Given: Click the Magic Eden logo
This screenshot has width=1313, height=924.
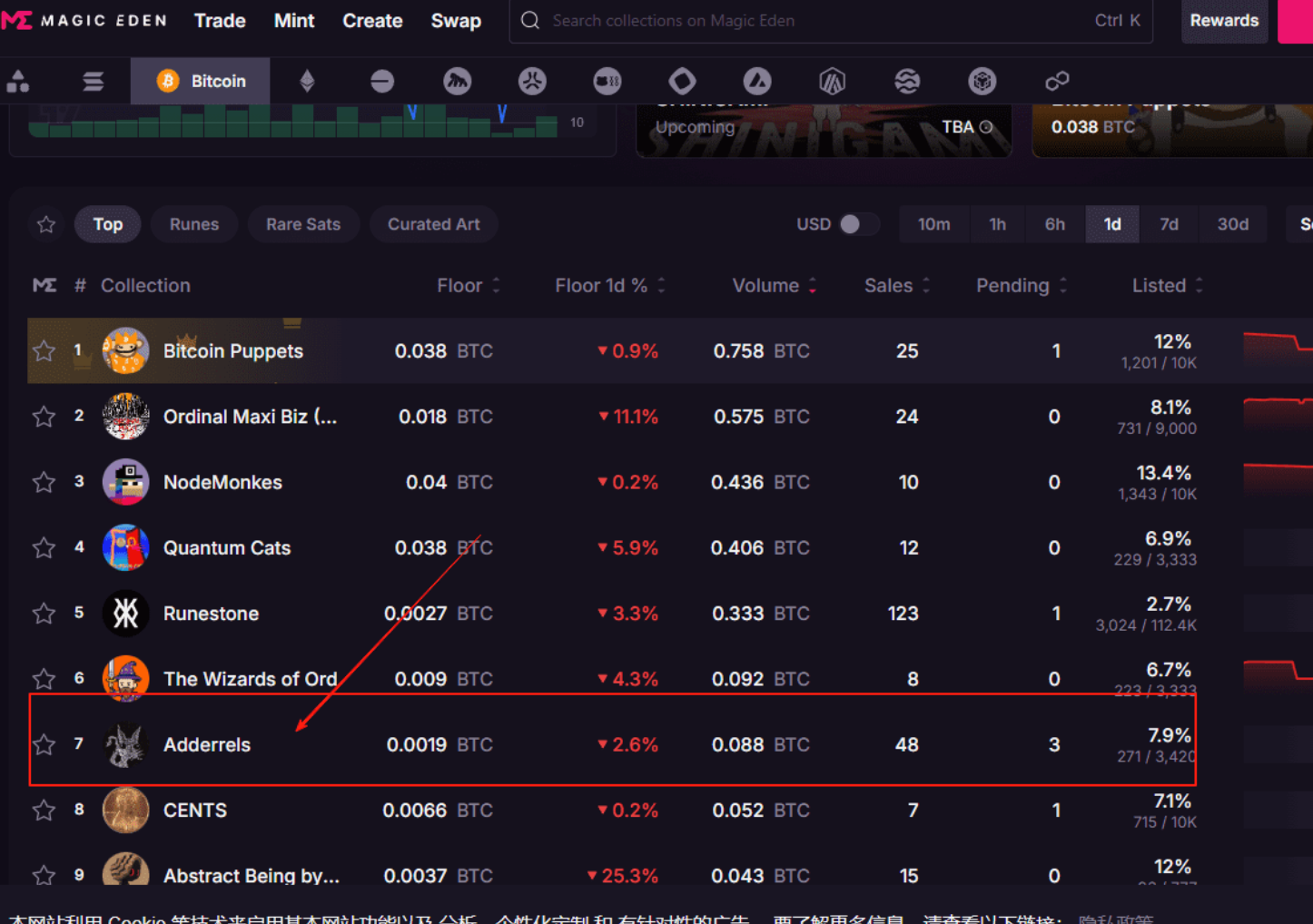Looking at the screenshot, I should pos(84,20).
